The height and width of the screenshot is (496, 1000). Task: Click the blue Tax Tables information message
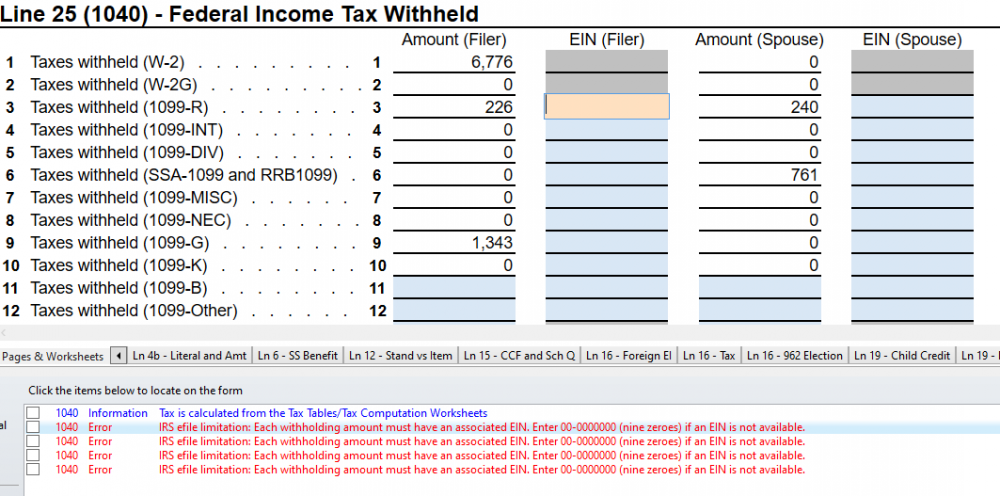click(323, 413)
